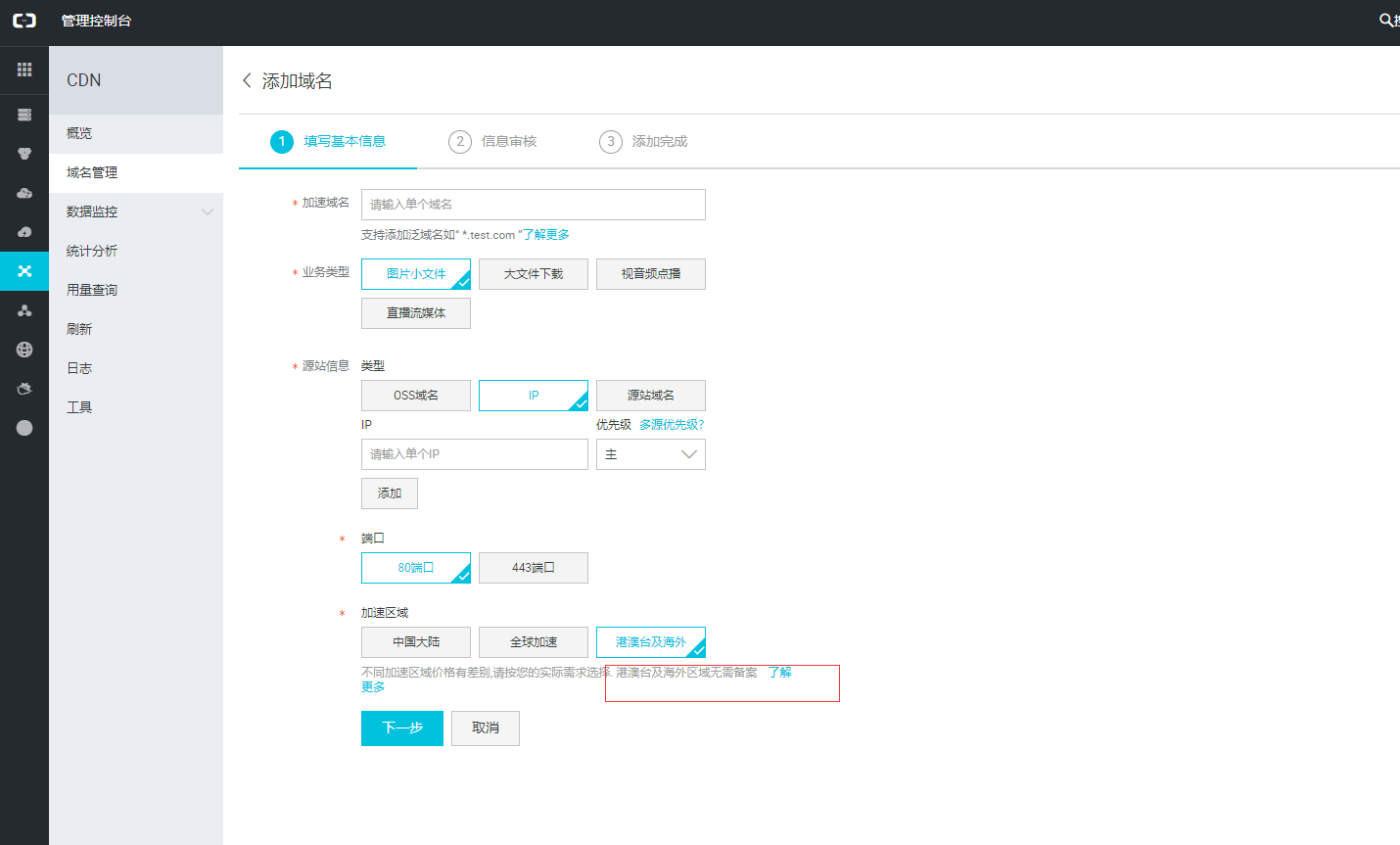
Task: Choose 源站域名 as origin type
Action: (x=651, y=396)
